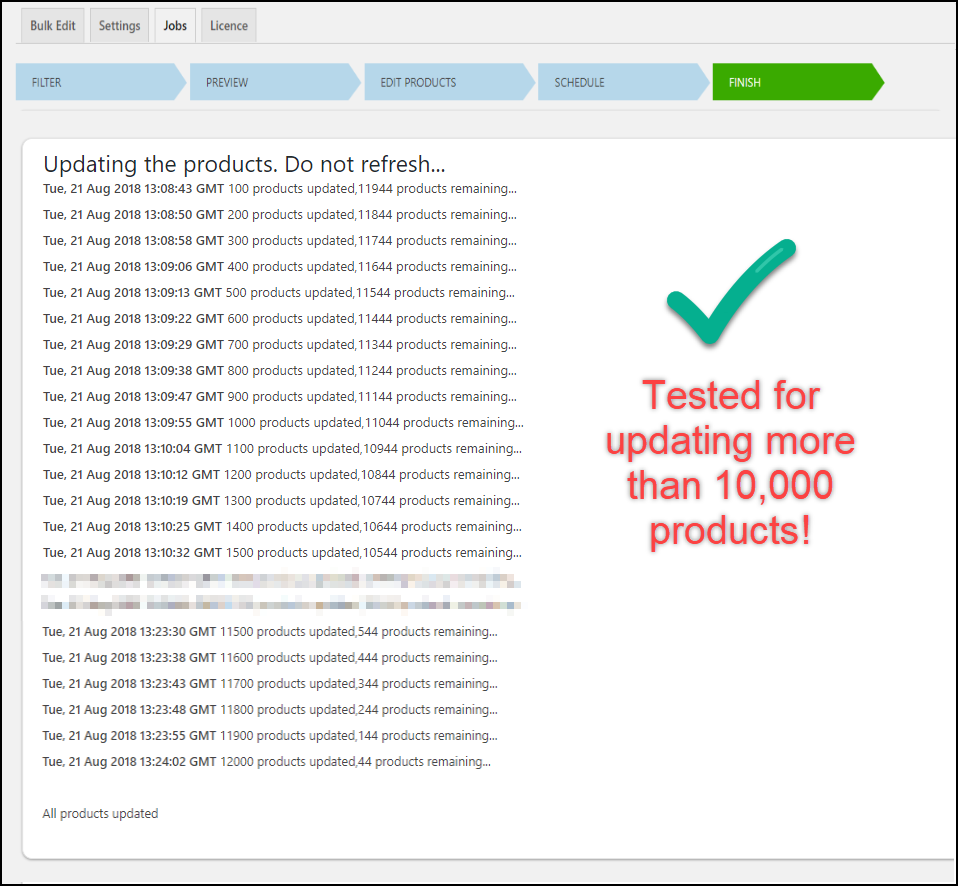958x886 pixels.
Task: Click log entry '400 products updated,11644 products remaining'
Action: coord(280,267)
